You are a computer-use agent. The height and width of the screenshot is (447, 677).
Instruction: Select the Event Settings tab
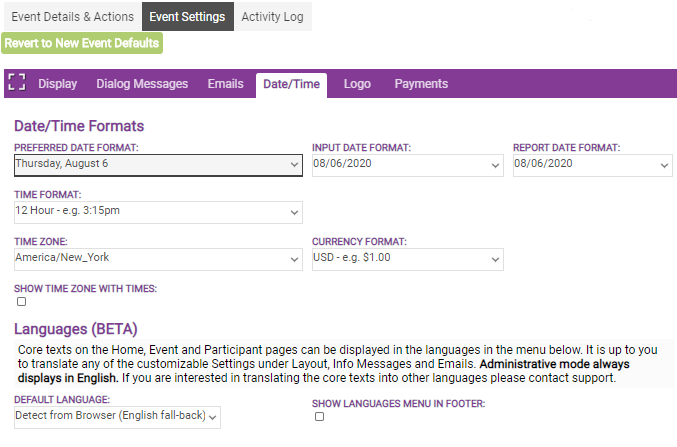point(189,16)
